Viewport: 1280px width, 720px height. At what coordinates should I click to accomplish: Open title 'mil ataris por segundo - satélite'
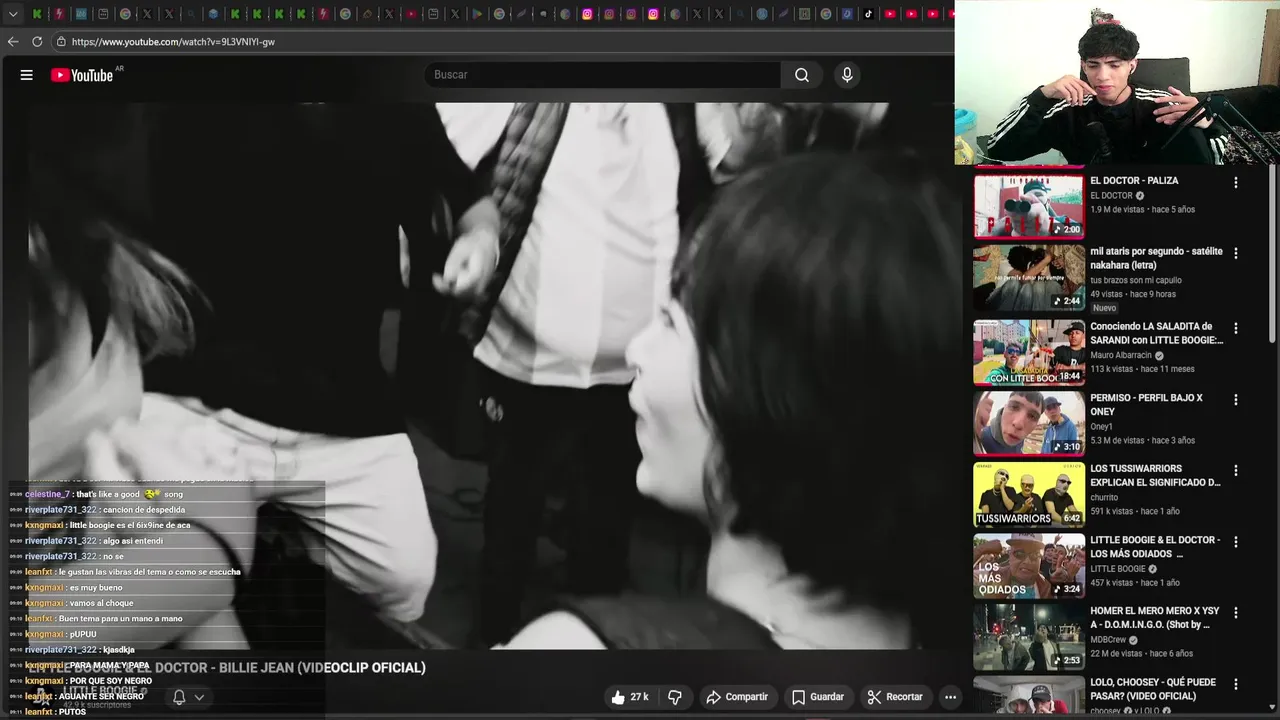pyautogui.click(x=1156, y=258)
